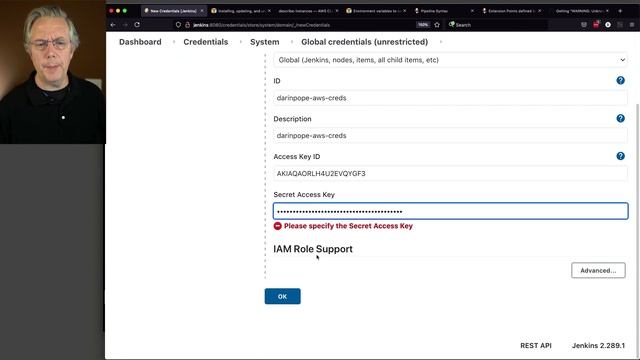The width and height of the screenshot is (640, 360).
Task: Click the red extension icon in toolbar
Action: click(596, 25)
